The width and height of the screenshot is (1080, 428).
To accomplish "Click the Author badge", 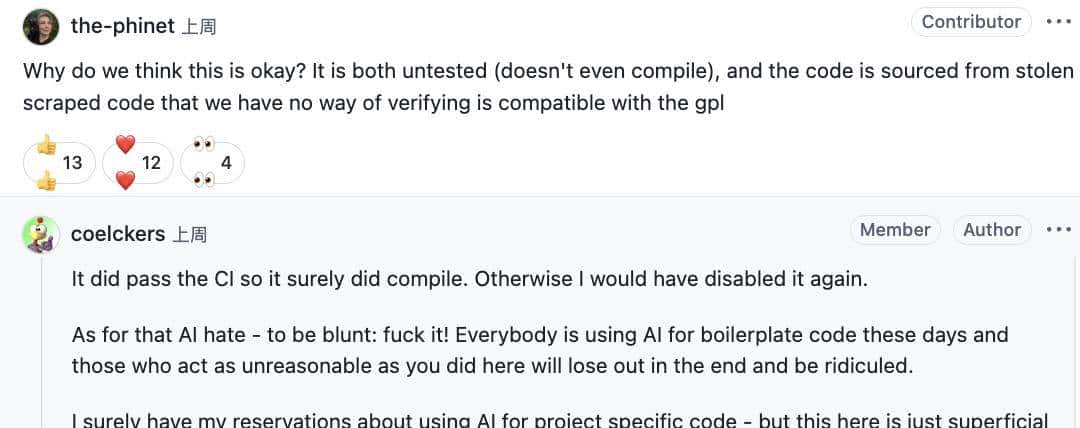I will pos(991,230).
